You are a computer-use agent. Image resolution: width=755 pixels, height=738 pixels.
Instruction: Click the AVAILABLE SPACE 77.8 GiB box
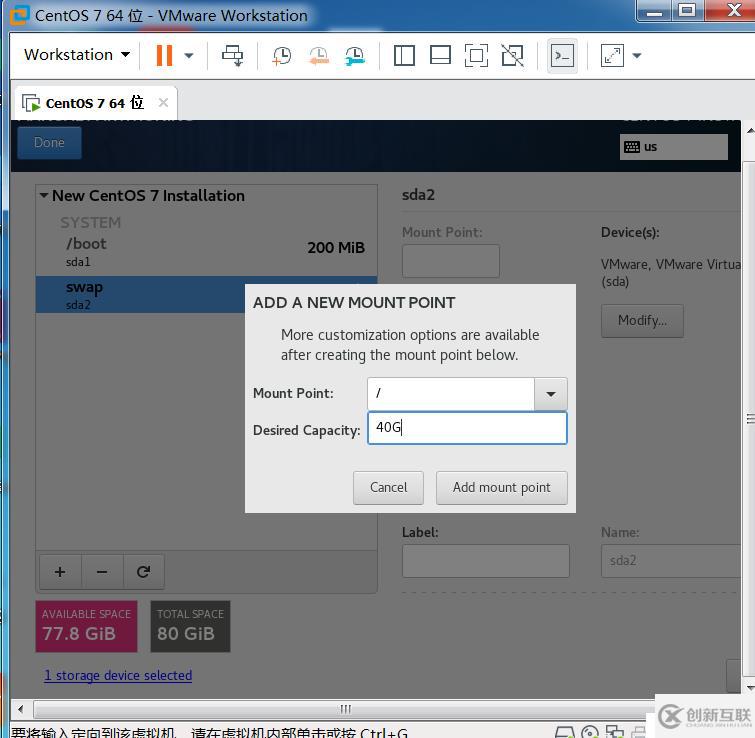pos(87,626)
